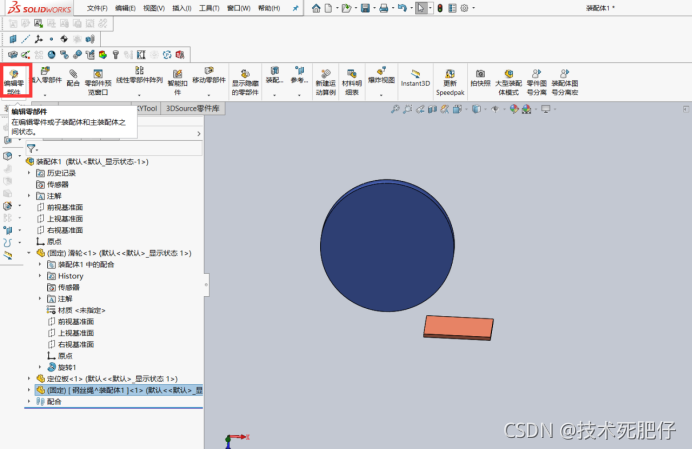Click the Home icon in the top toolbar
692x449 pixels.
[316, 8]
